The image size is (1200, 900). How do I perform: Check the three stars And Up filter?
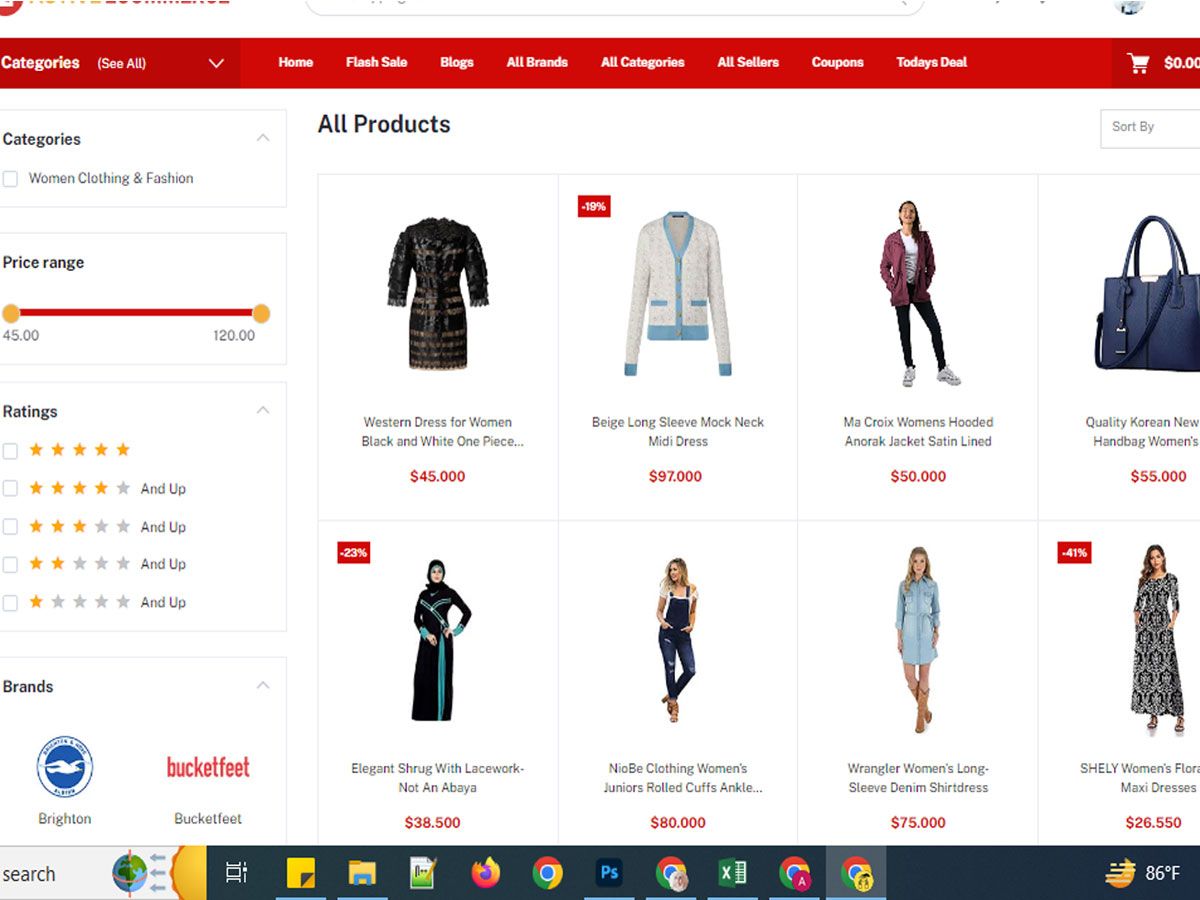click(10, 527)
